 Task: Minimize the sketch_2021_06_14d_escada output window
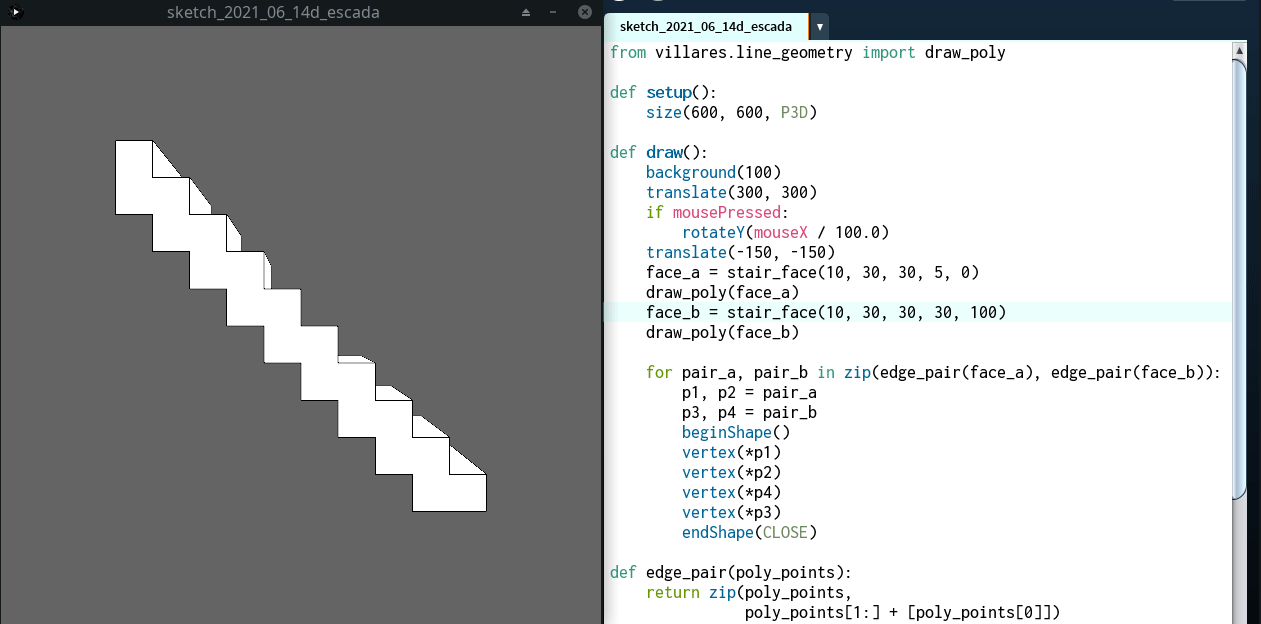pyautogui.click(x=553, y=12)
